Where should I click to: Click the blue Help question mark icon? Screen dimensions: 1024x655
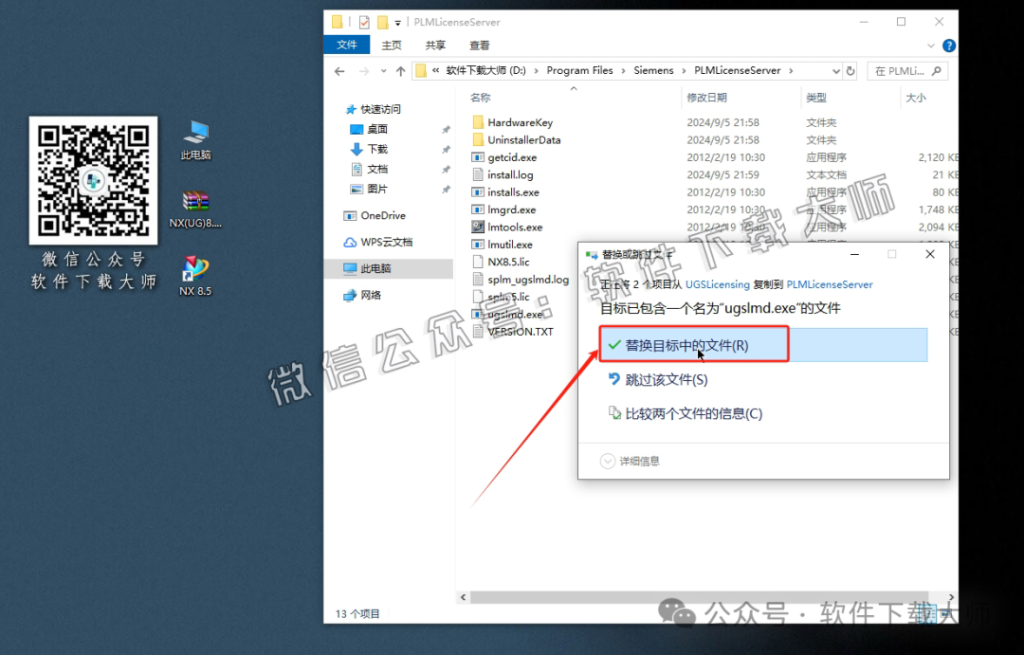pyautogui.click(x=948, y=45)
